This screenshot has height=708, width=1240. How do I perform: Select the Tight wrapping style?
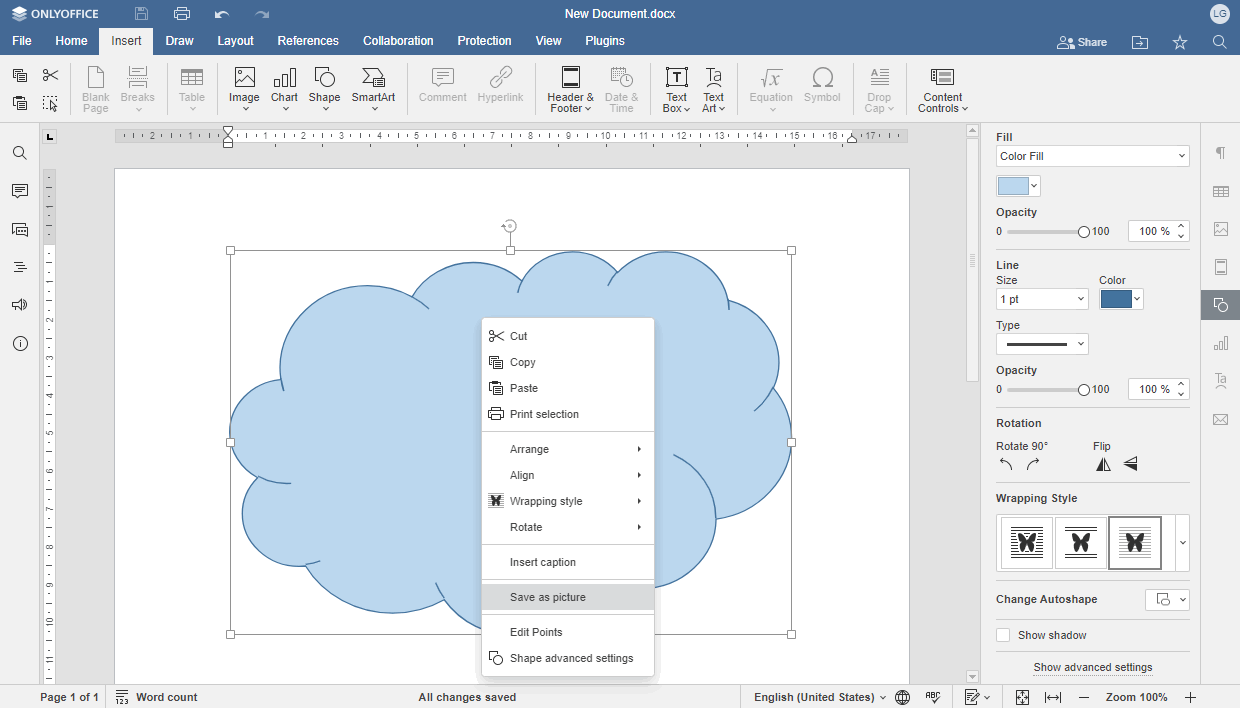point(1081,542)
